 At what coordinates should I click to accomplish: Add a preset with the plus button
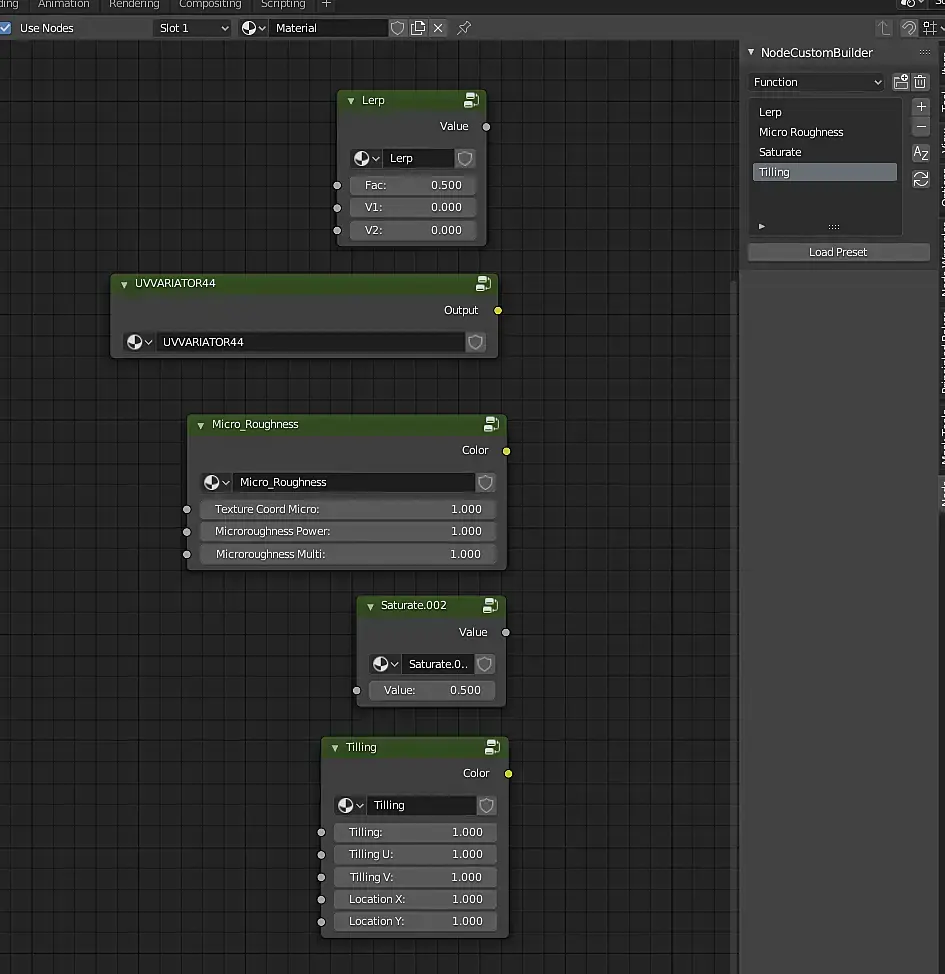point(921,107)
